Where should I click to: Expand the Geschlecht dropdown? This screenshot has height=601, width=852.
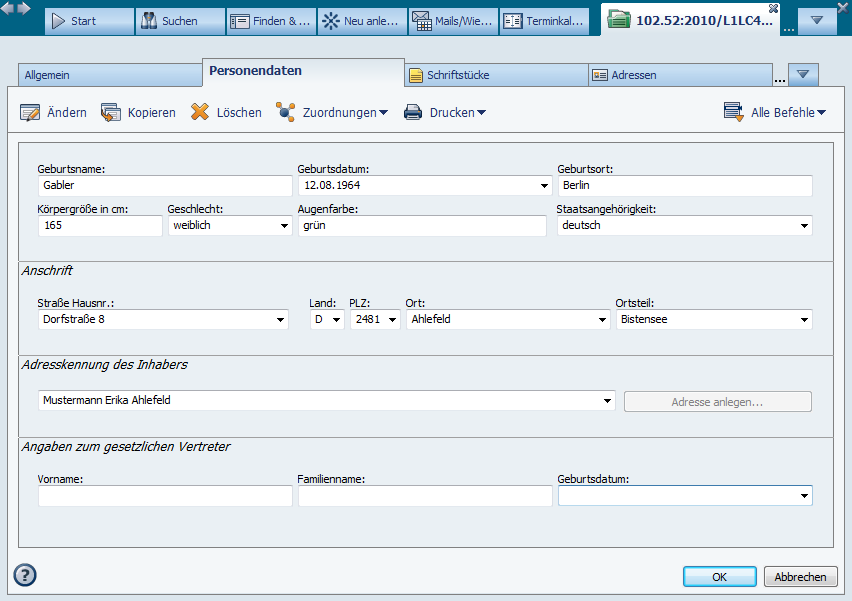tap(283, 226)
